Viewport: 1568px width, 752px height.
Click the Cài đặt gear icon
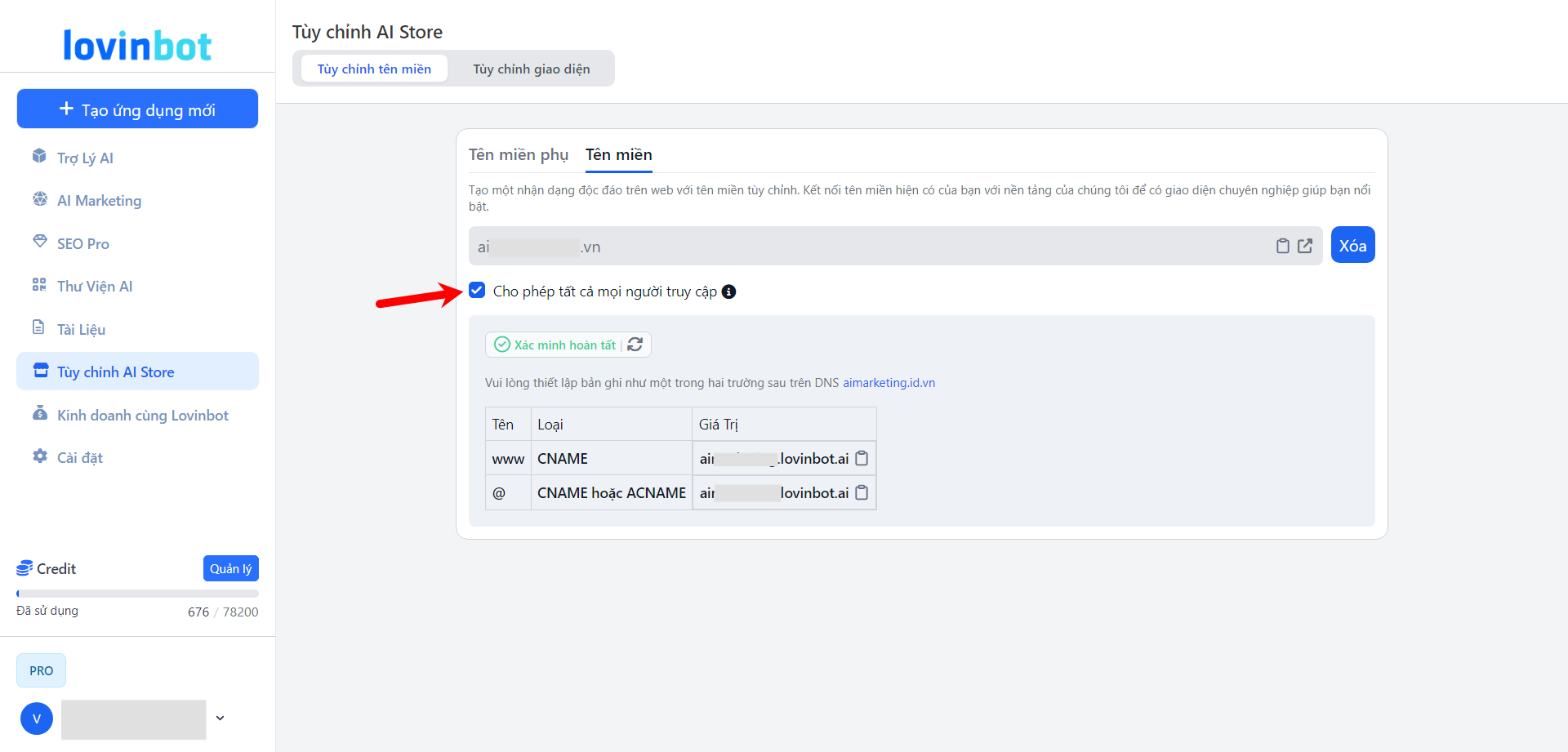pyautogui.click(x=39, y=456)
